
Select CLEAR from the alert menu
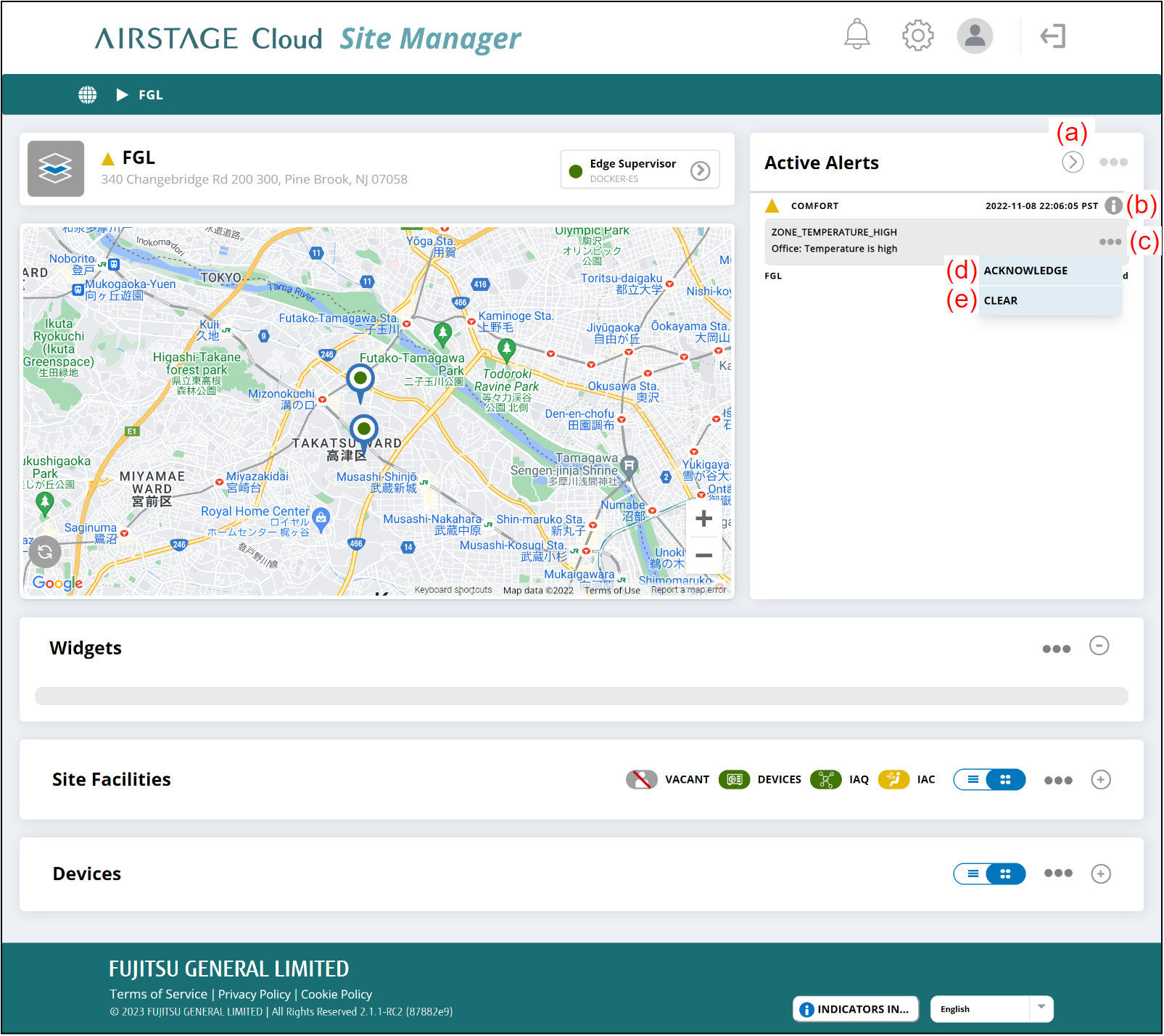click(x=1001, y=301)
